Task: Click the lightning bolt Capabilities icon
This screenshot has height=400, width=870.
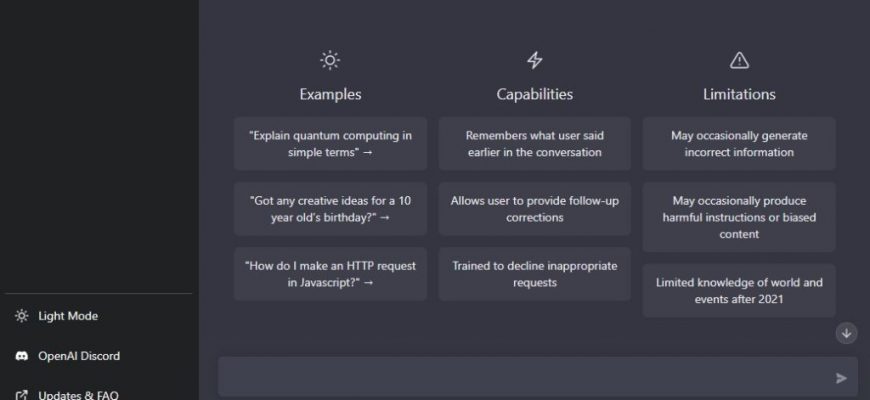Action: tap(534, 60)
